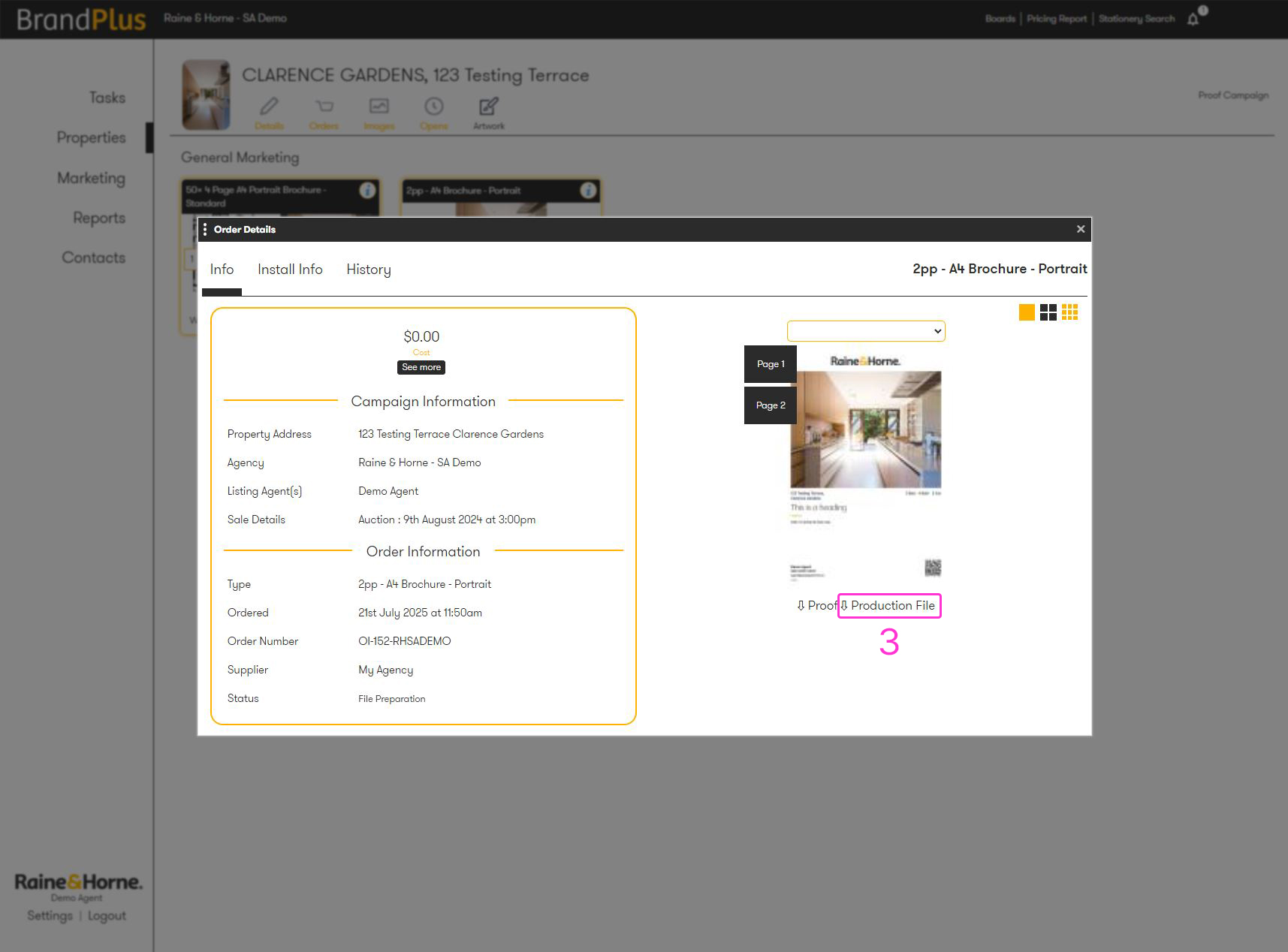Open Marketing in sidebar
The width and height of the screenshot is (1288, 952).
click(x=91, y=178)
